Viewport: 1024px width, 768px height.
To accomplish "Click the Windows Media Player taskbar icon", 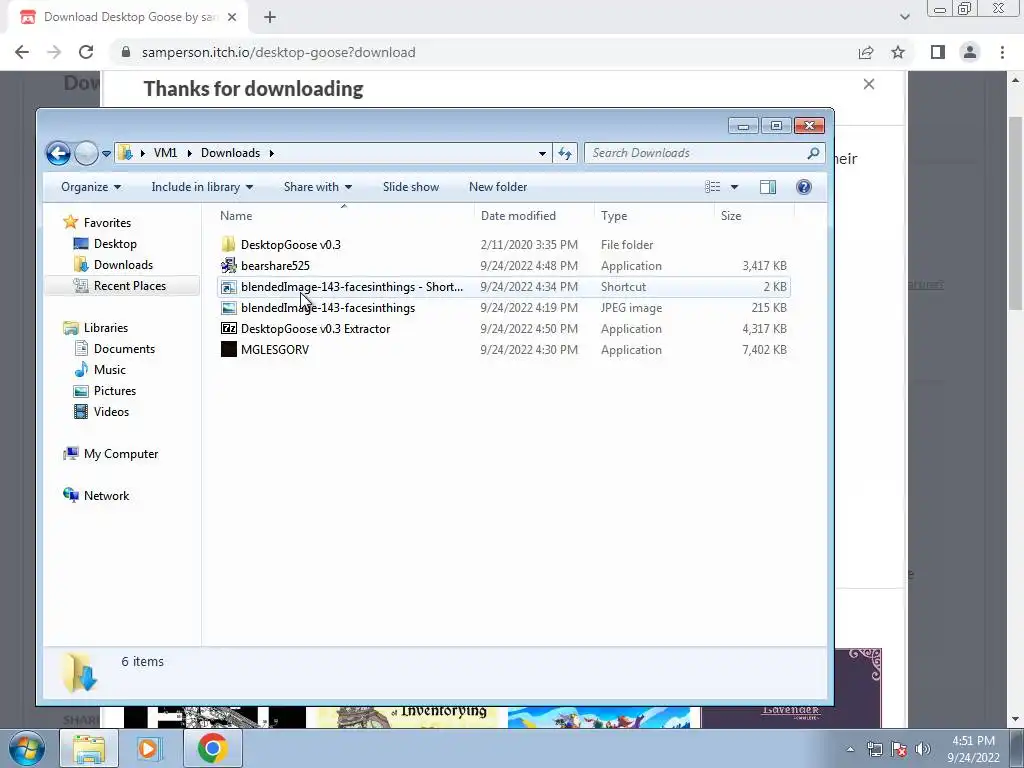I will click(x=149, y=748).
